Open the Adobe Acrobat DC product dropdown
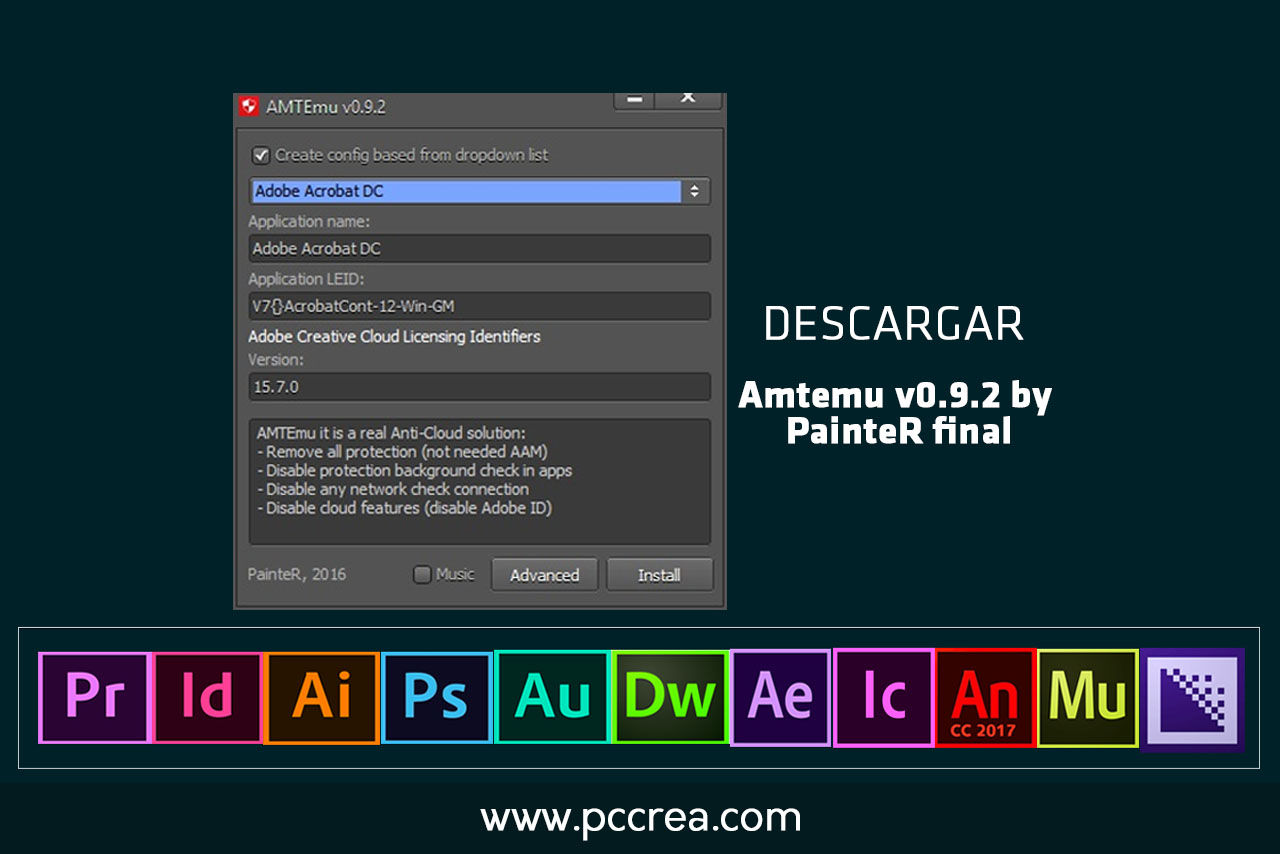Image resolution: width=1280 pixels, height=854 pixels. tap(480, 191)
